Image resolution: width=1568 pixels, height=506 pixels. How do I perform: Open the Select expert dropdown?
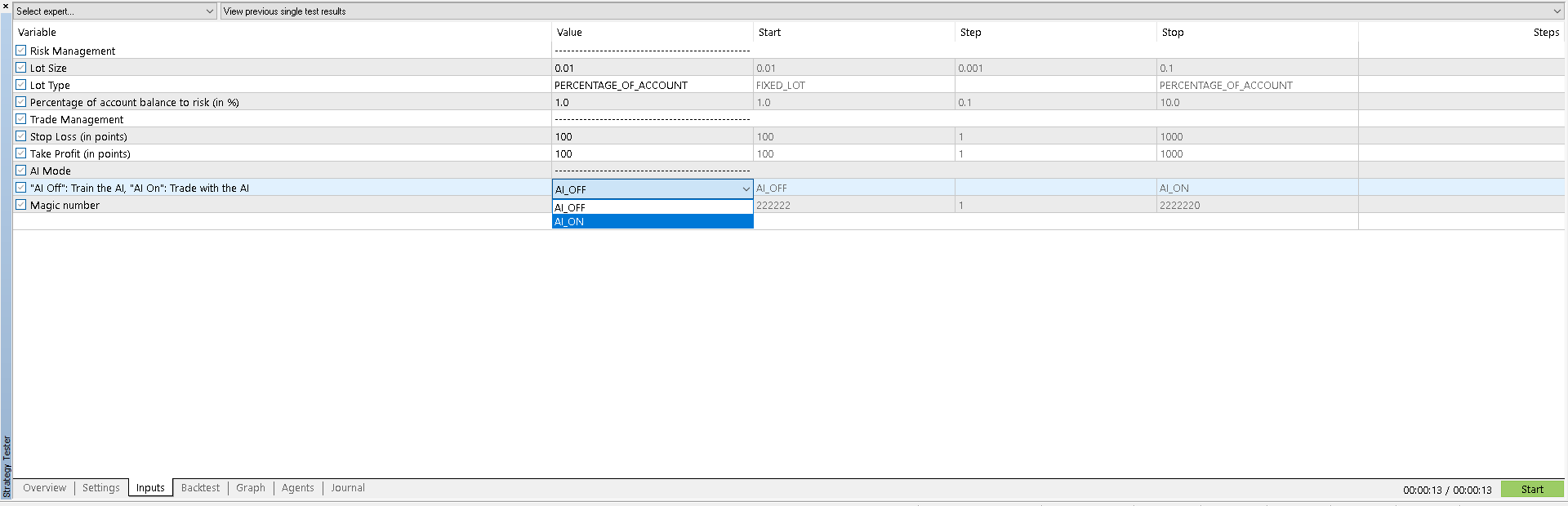(x=114, y=11)
